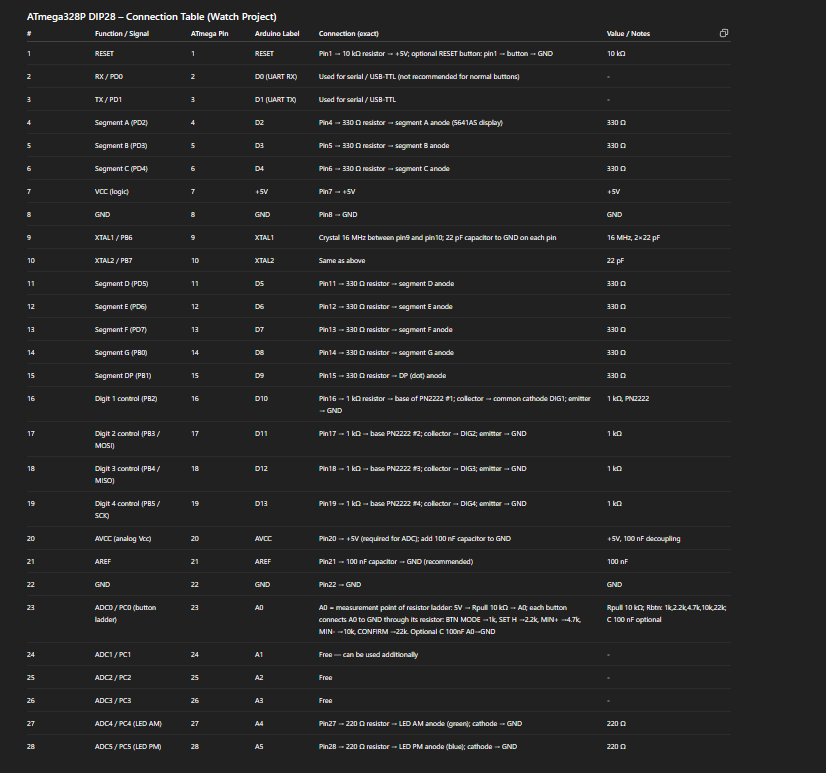Click the LED PM connection description in row 28
This screenshot has width=826, height=773.
point(418,746)
